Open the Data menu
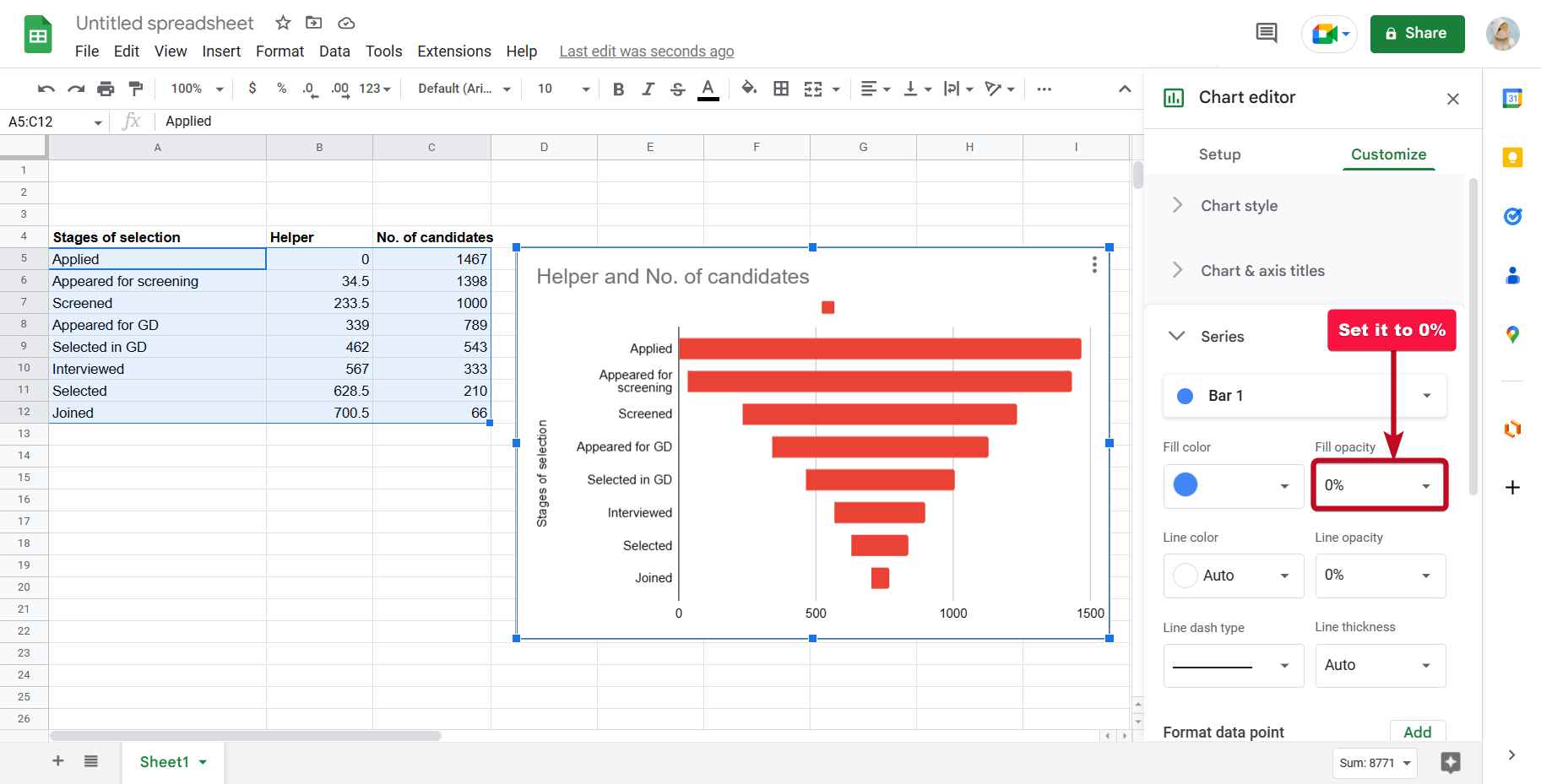Viewport: 1541px width, 784px height. tap(334, 51)
